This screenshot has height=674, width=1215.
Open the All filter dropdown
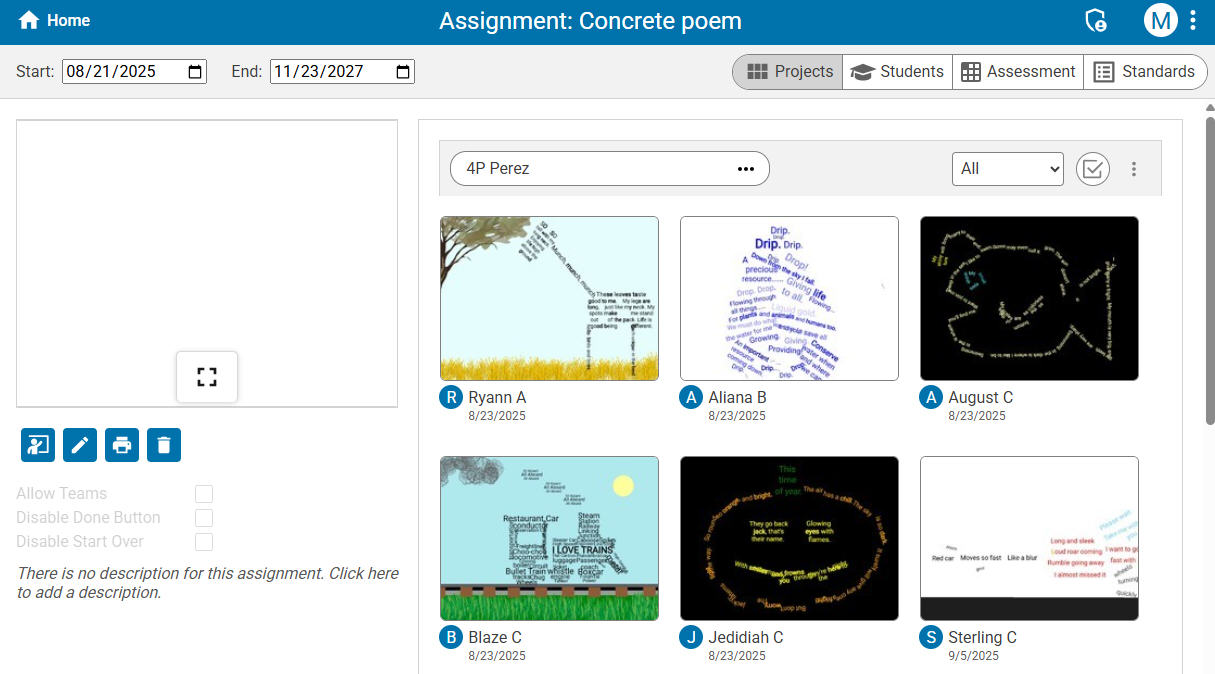tap(1007, 169)
